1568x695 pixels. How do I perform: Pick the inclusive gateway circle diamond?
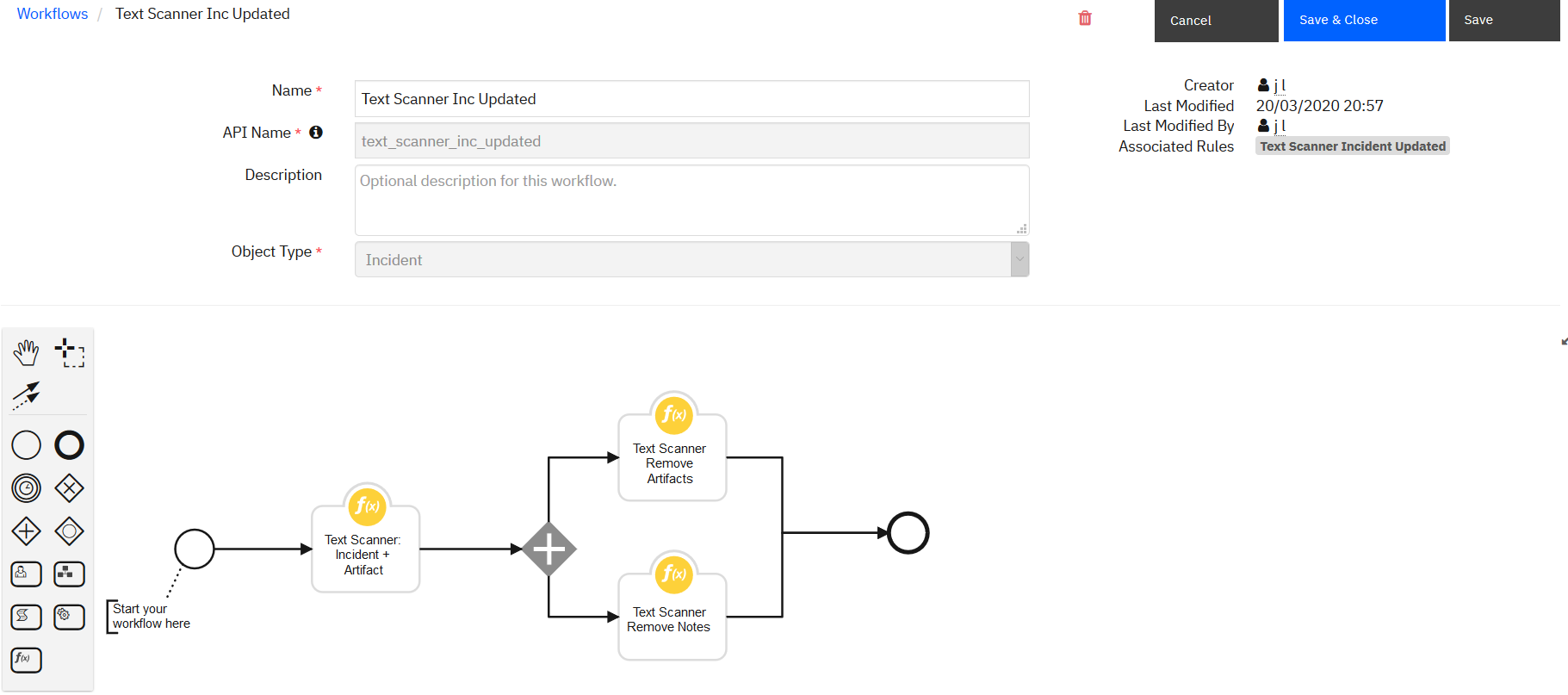click(x=70, y=531)
